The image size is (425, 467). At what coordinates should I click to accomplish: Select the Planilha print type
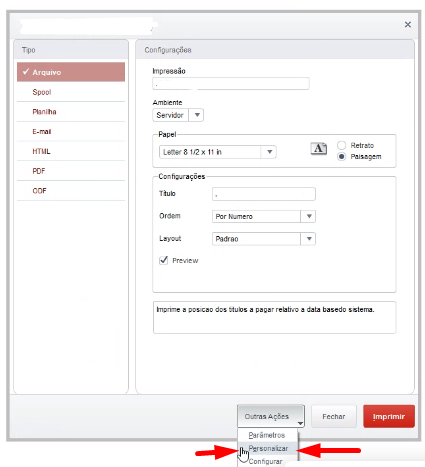(71, 112)
